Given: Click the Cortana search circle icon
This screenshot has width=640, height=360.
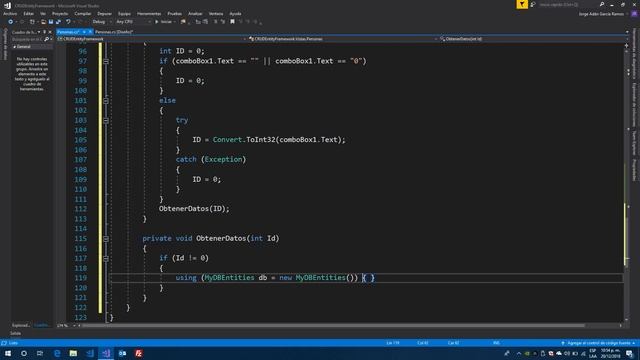Looking at the screenshot, I should click(x=24, y=353).
